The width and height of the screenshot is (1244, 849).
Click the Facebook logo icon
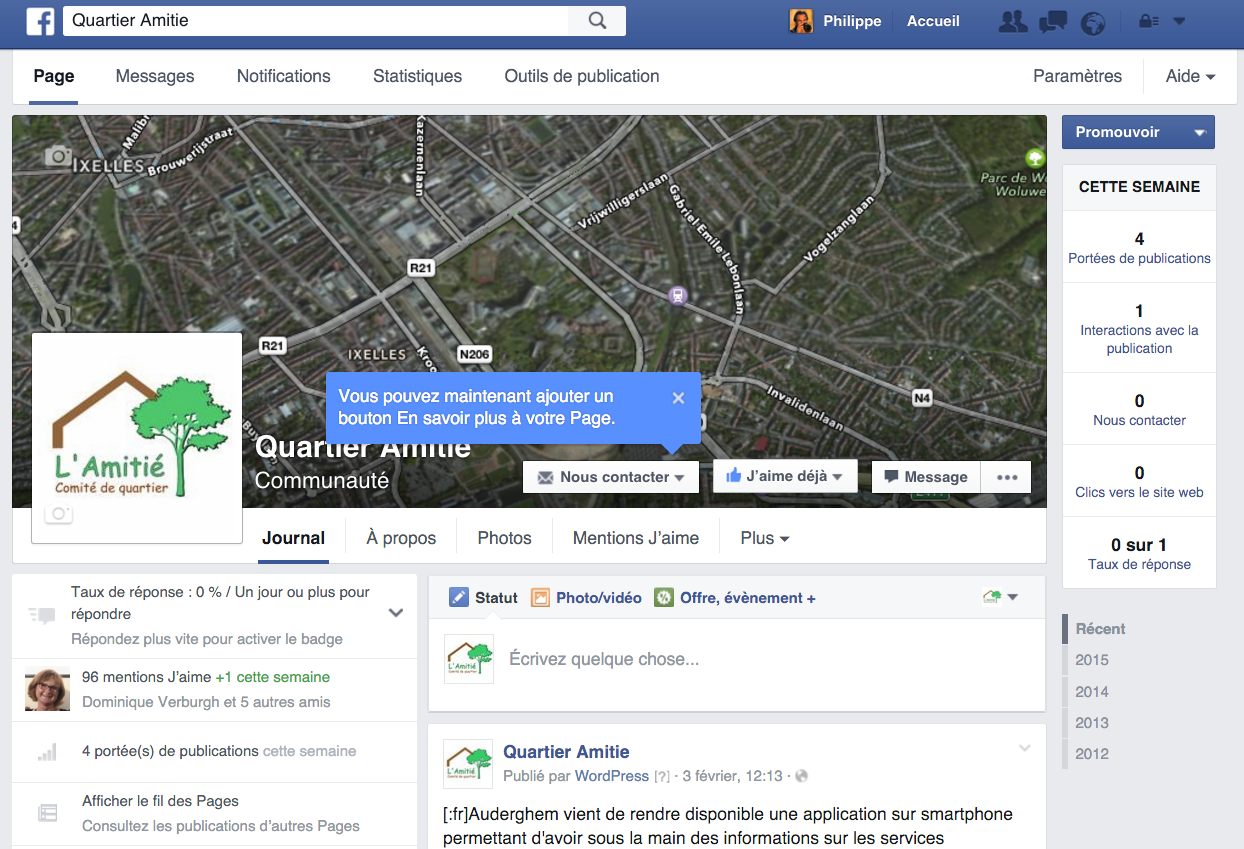(x=40, y=21)
